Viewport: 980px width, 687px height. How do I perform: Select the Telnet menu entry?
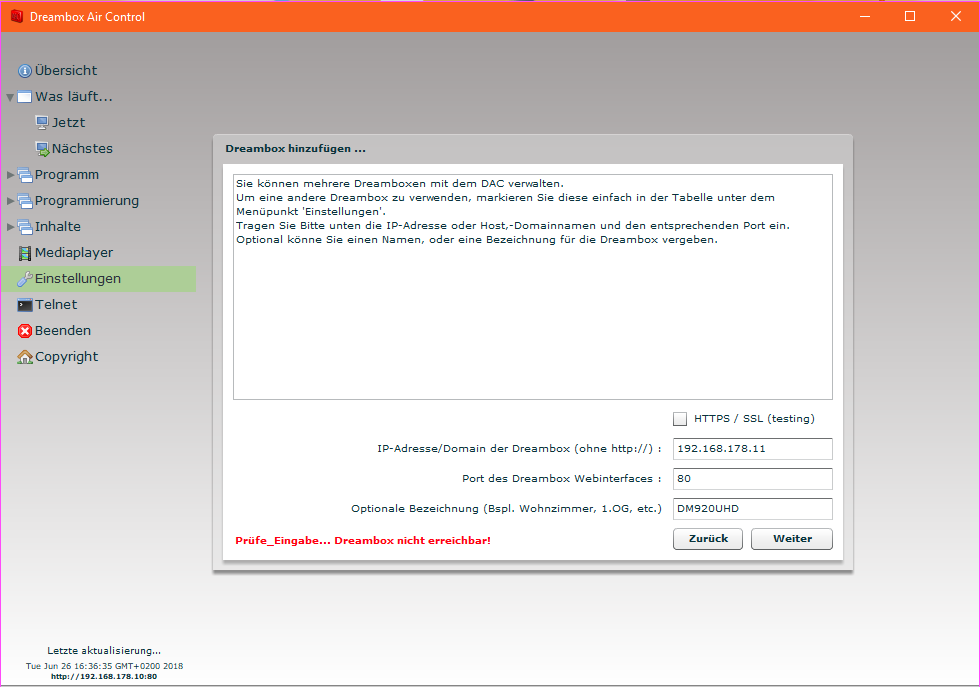coord(56,305)
